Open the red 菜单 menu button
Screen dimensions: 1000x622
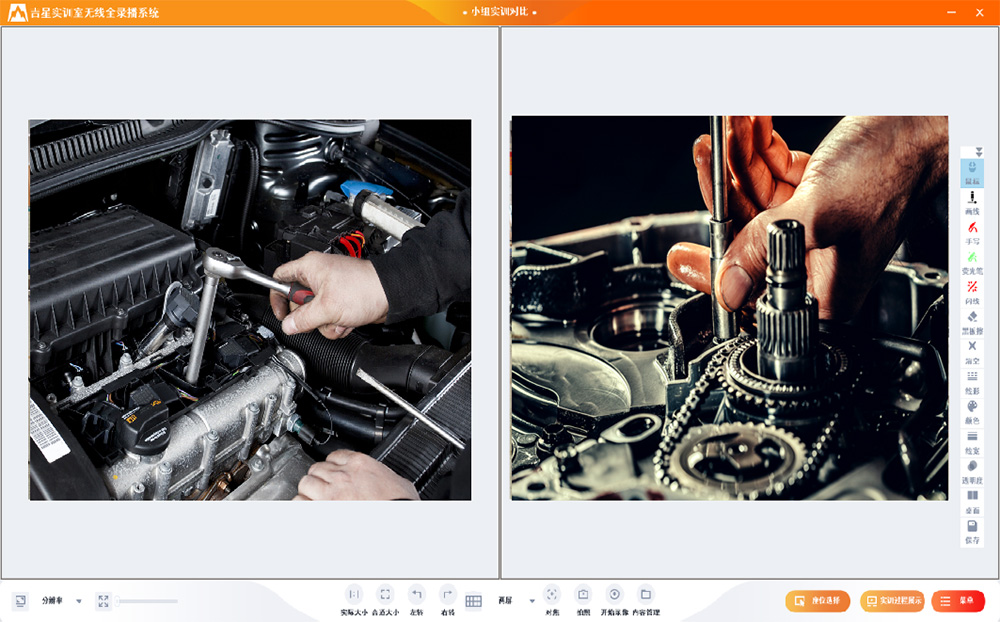point(957,601)
